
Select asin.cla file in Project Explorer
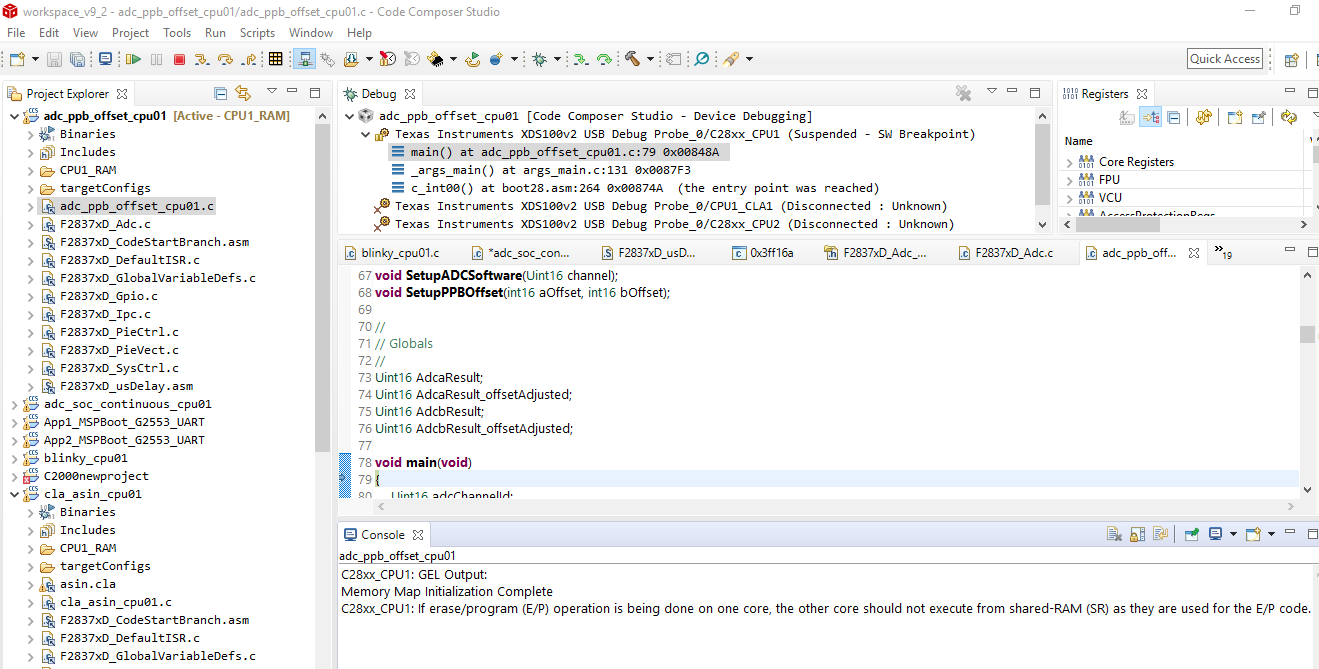pos(87,584)
